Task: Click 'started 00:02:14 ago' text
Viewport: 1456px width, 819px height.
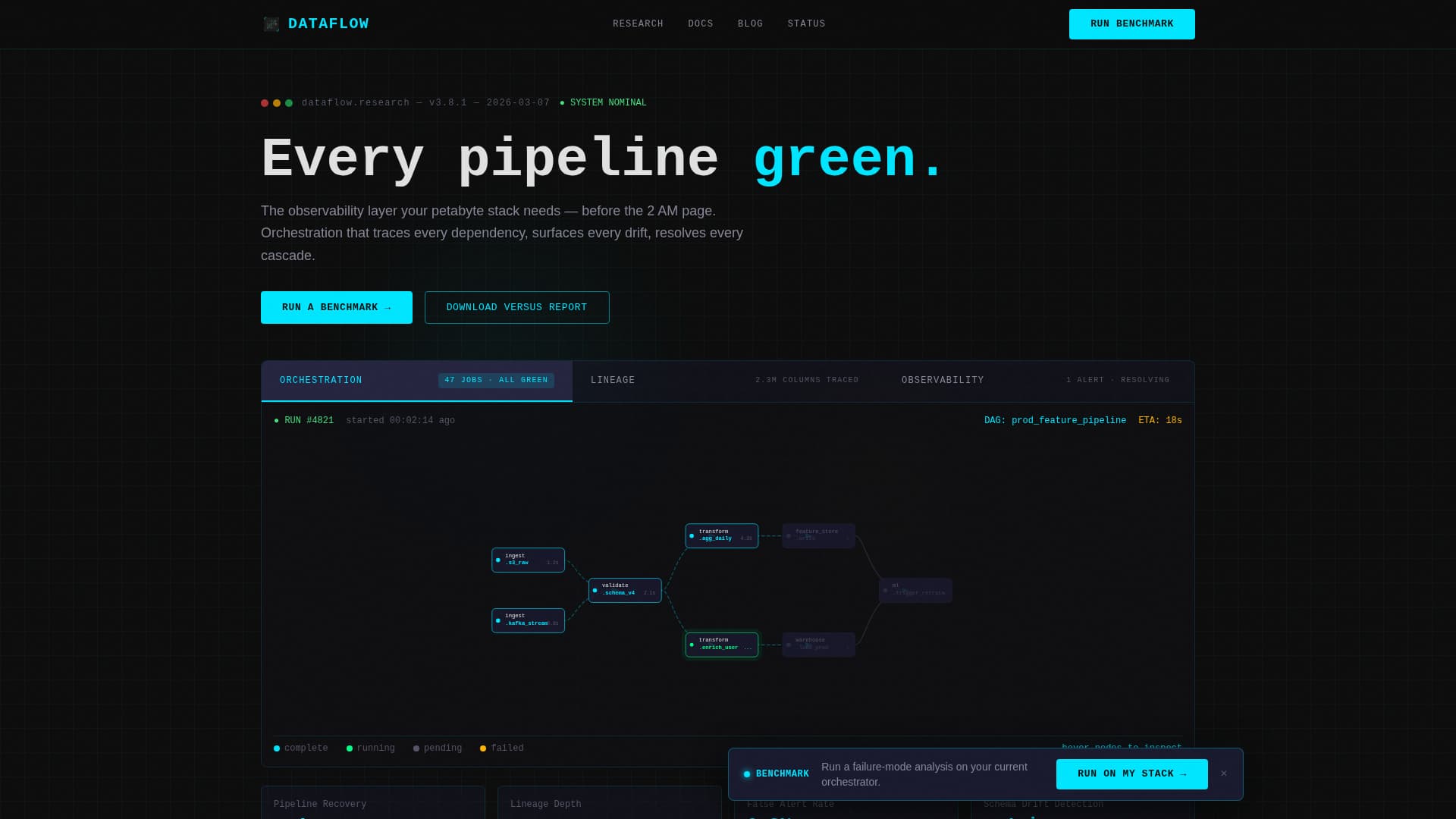Action: [400, 421]
